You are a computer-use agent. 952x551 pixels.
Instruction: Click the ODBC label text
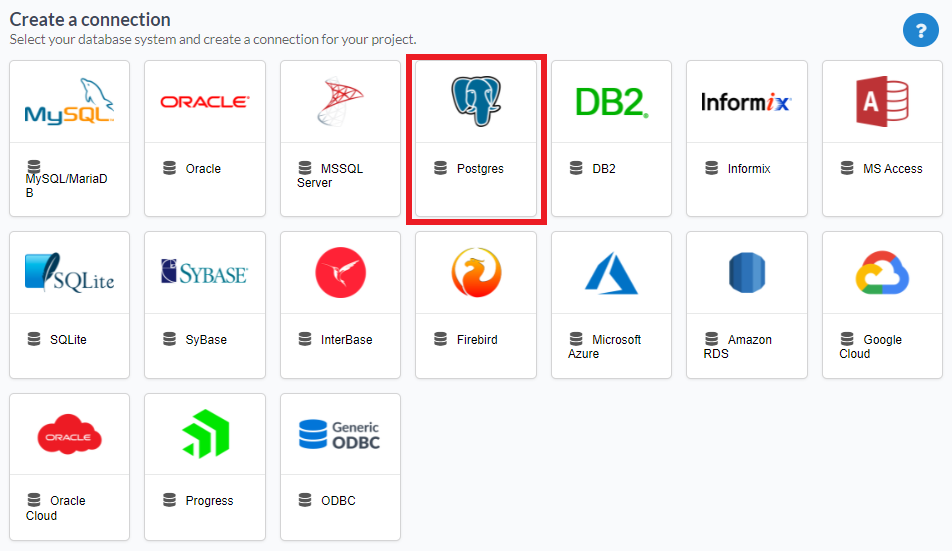[x=338, y=501]
